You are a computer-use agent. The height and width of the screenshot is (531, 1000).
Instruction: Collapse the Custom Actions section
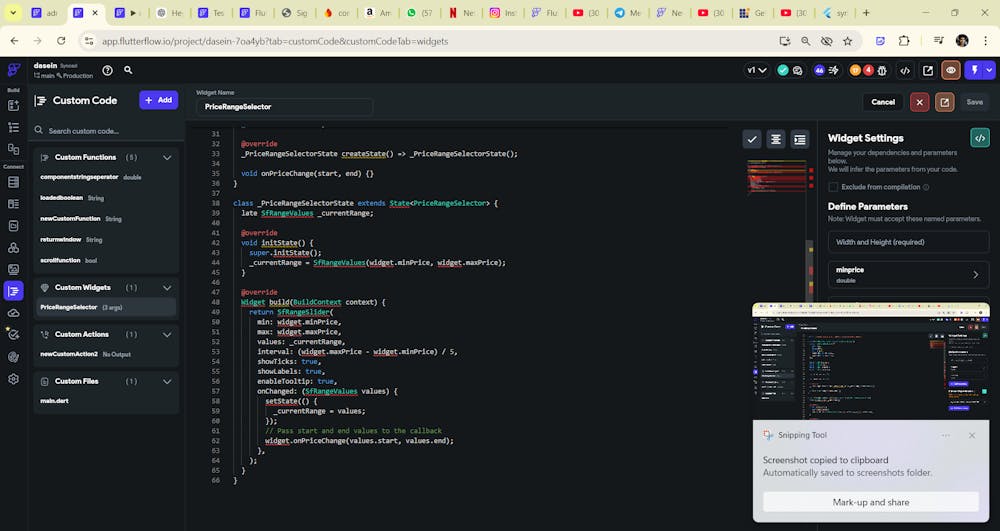[167, 334]
